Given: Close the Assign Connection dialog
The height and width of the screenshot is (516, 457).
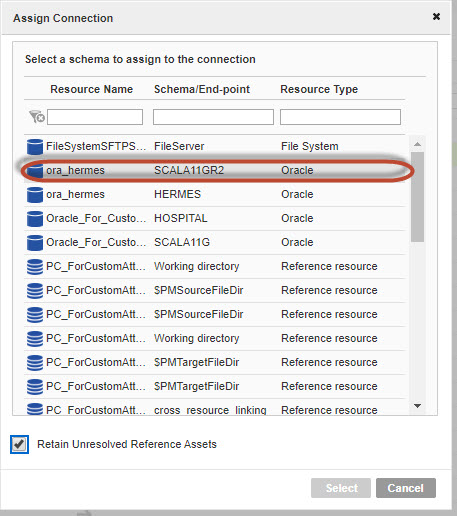Looking at the screenshot, I should pyautogui.click(x=436, y=16).
